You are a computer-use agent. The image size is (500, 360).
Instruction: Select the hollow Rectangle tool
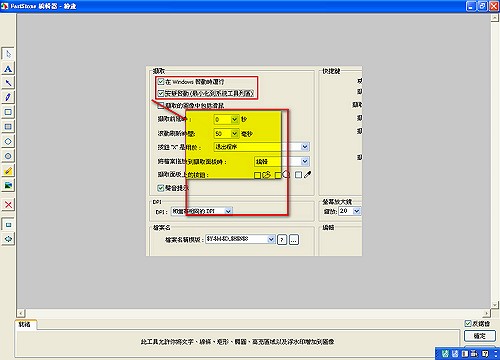click(x=8, y=112)
